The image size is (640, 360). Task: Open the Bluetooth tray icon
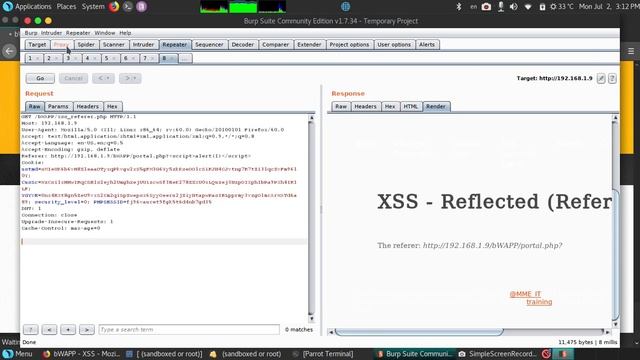(459, 7)
